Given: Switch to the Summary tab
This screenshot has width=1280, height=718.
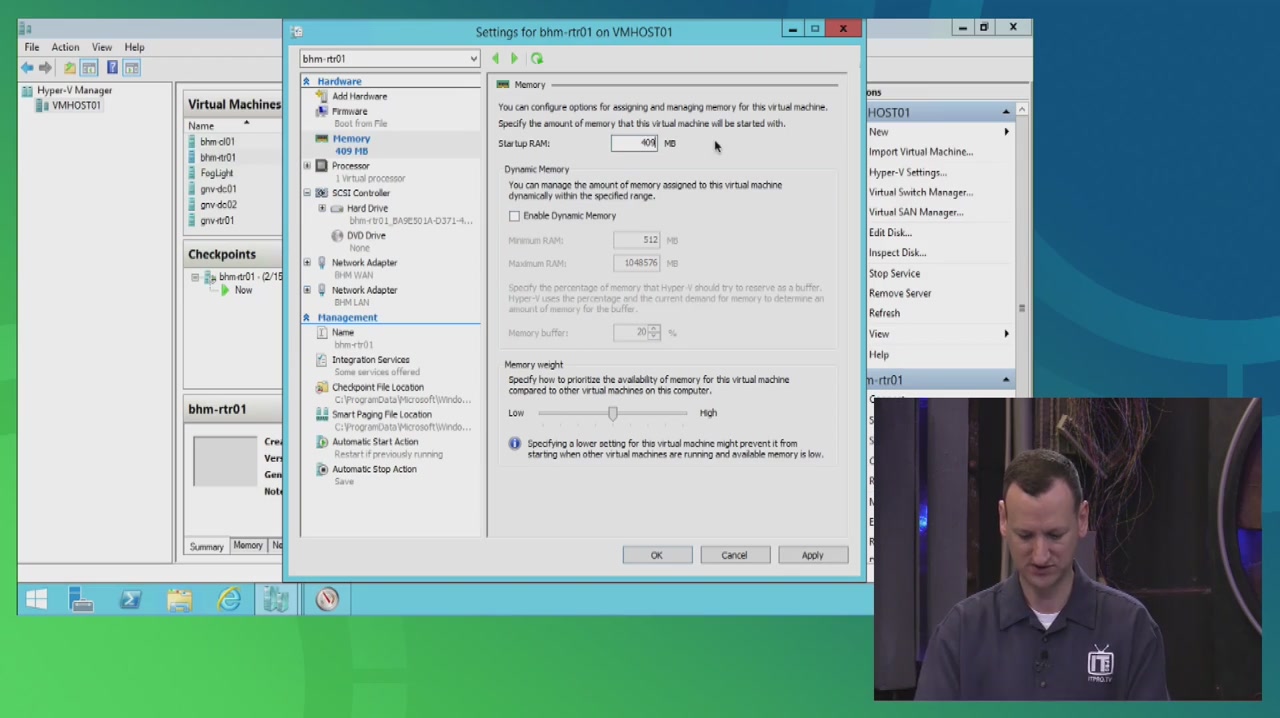Looking at the screenshot, I should [207, 546].
